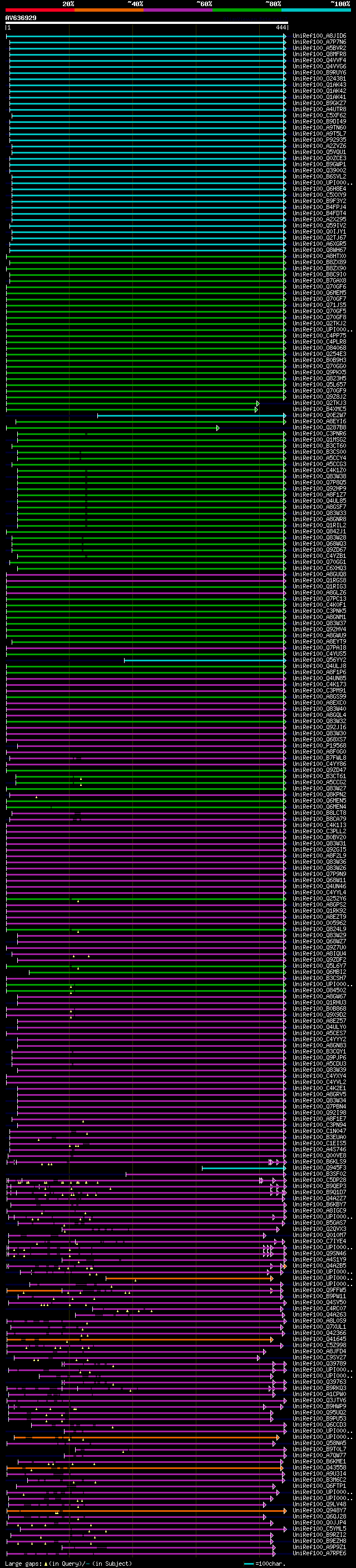Select hit UniRef100_C5DP28
The image size is (356, 1568).
tap(319, 1179)
